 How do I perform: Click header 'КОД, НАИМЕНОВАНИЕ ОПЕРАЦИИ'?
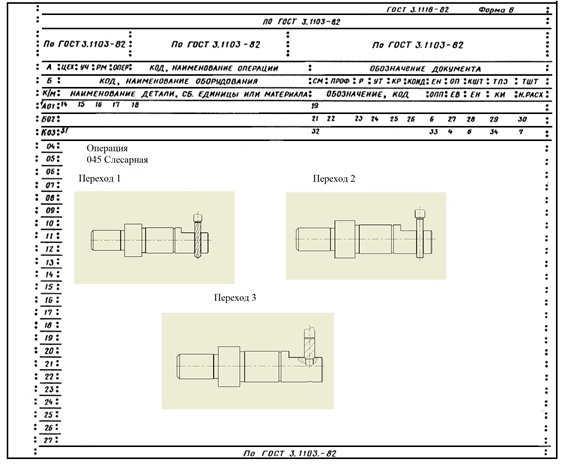click(x=214, y=68)
